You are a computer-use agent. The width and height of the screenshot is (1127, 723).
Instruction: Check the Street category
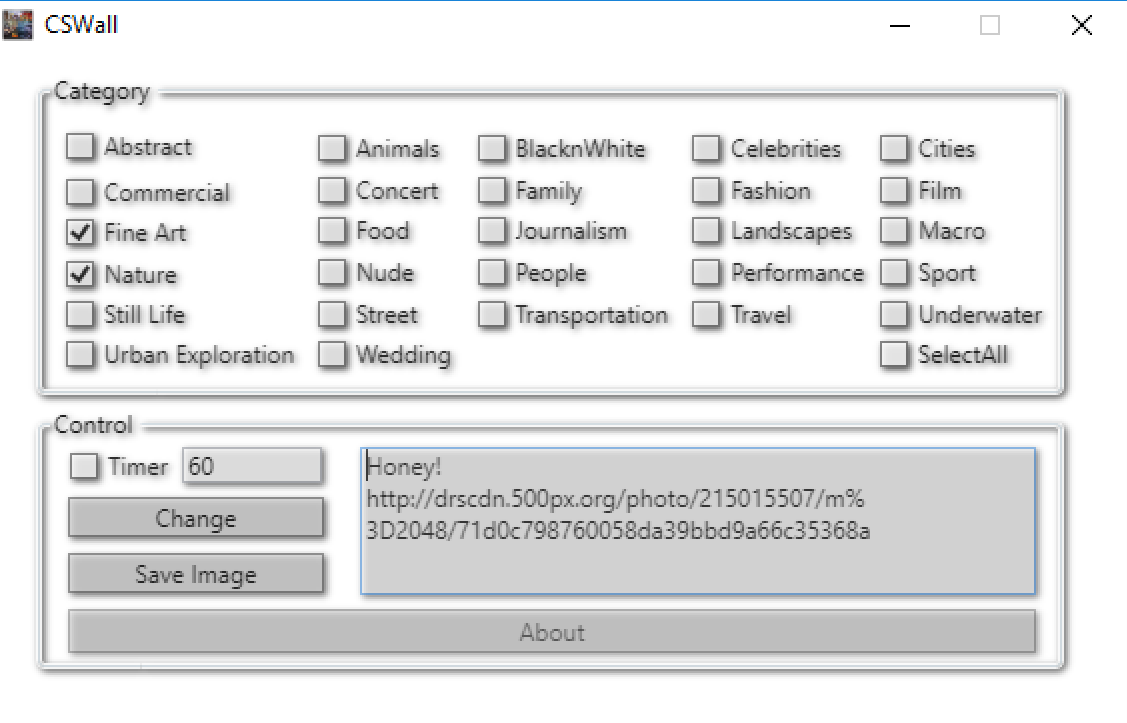(x=332, y=315)
